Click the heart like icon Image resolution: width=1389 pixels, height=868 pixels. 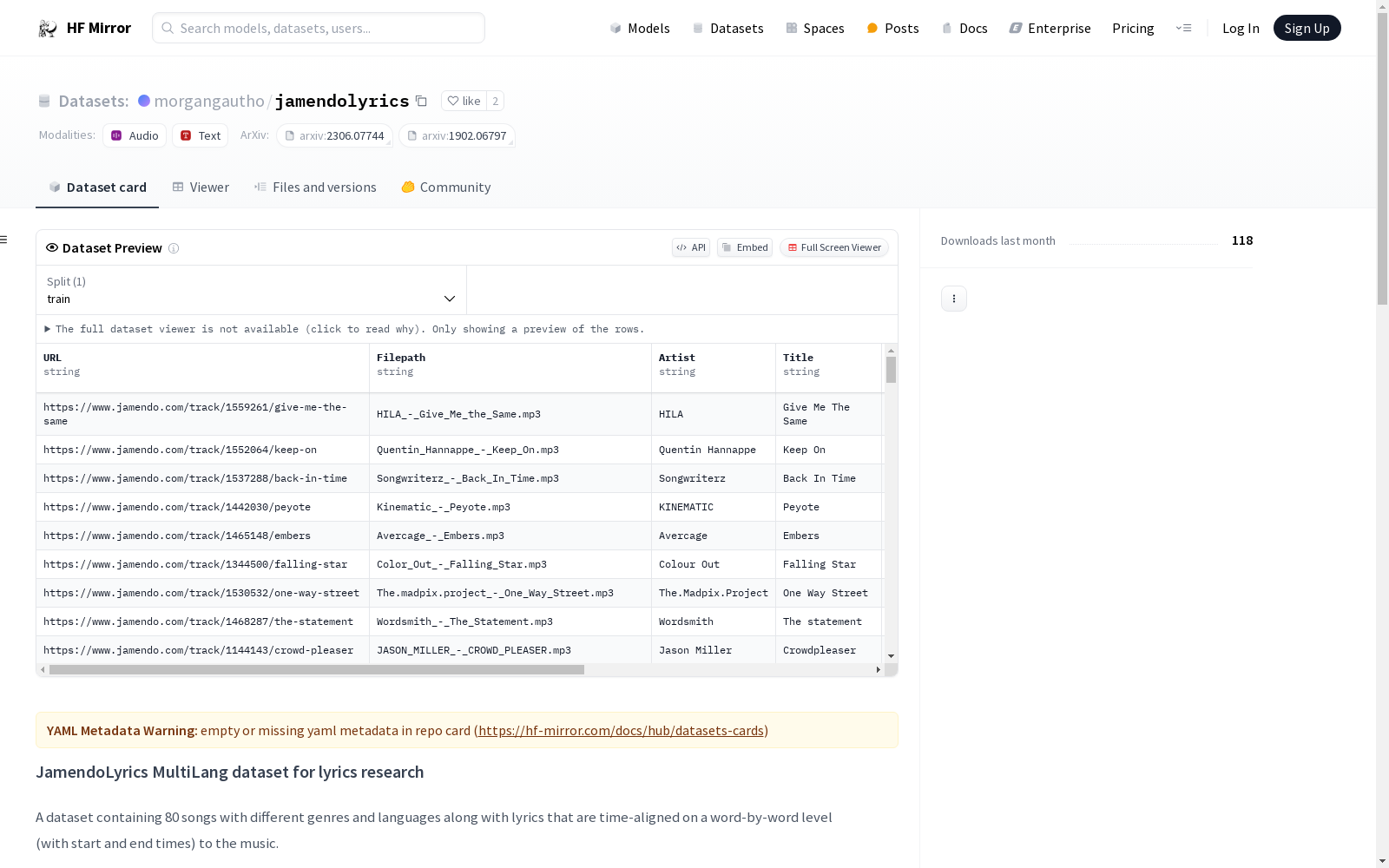(x=452, y=101)
